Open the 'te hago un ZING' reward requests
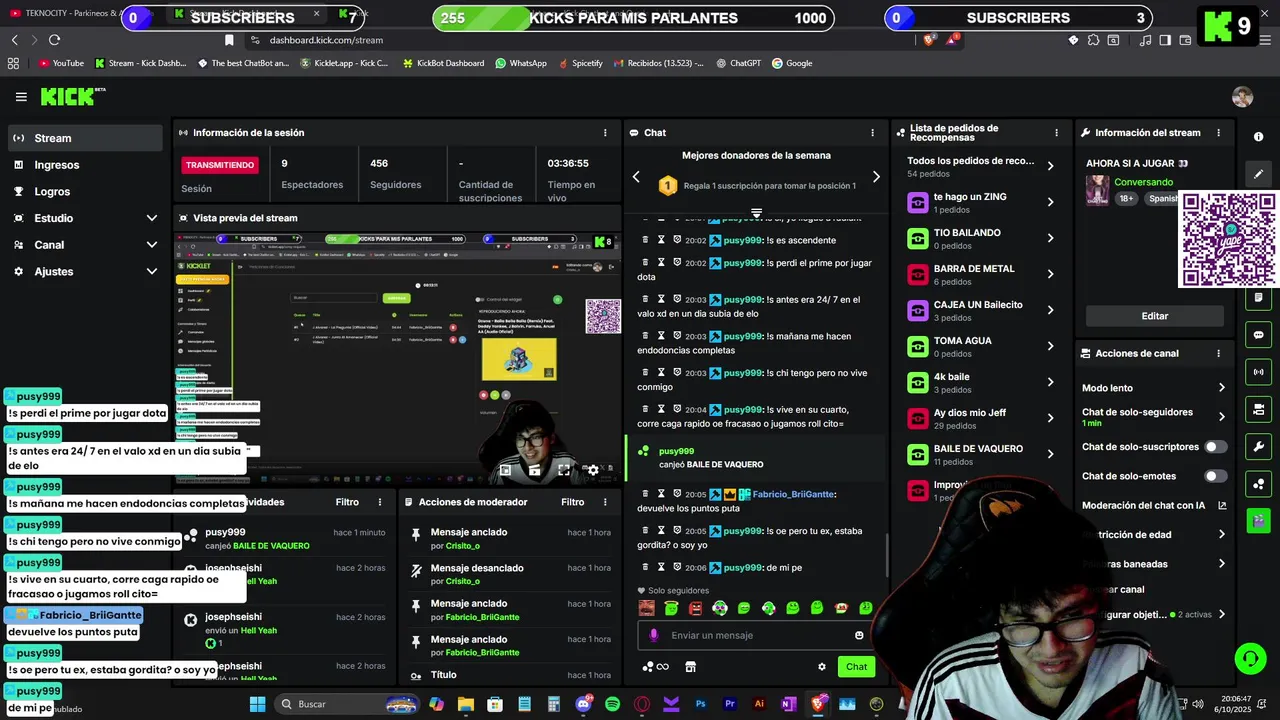Viewport: 1280px width, 720px height. pyautogui.click(x=980, y=202)
